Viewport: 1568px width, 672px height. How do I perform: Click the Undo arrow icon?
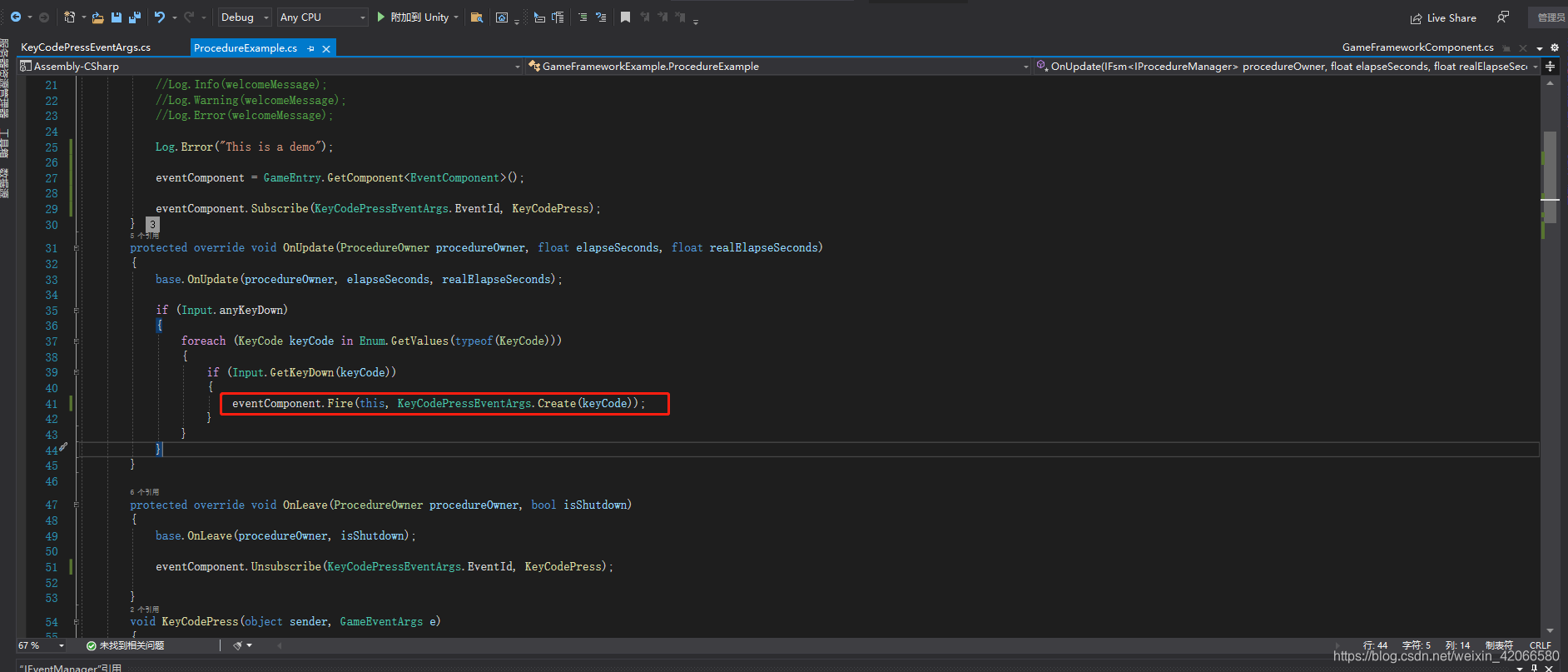(159, 17)
